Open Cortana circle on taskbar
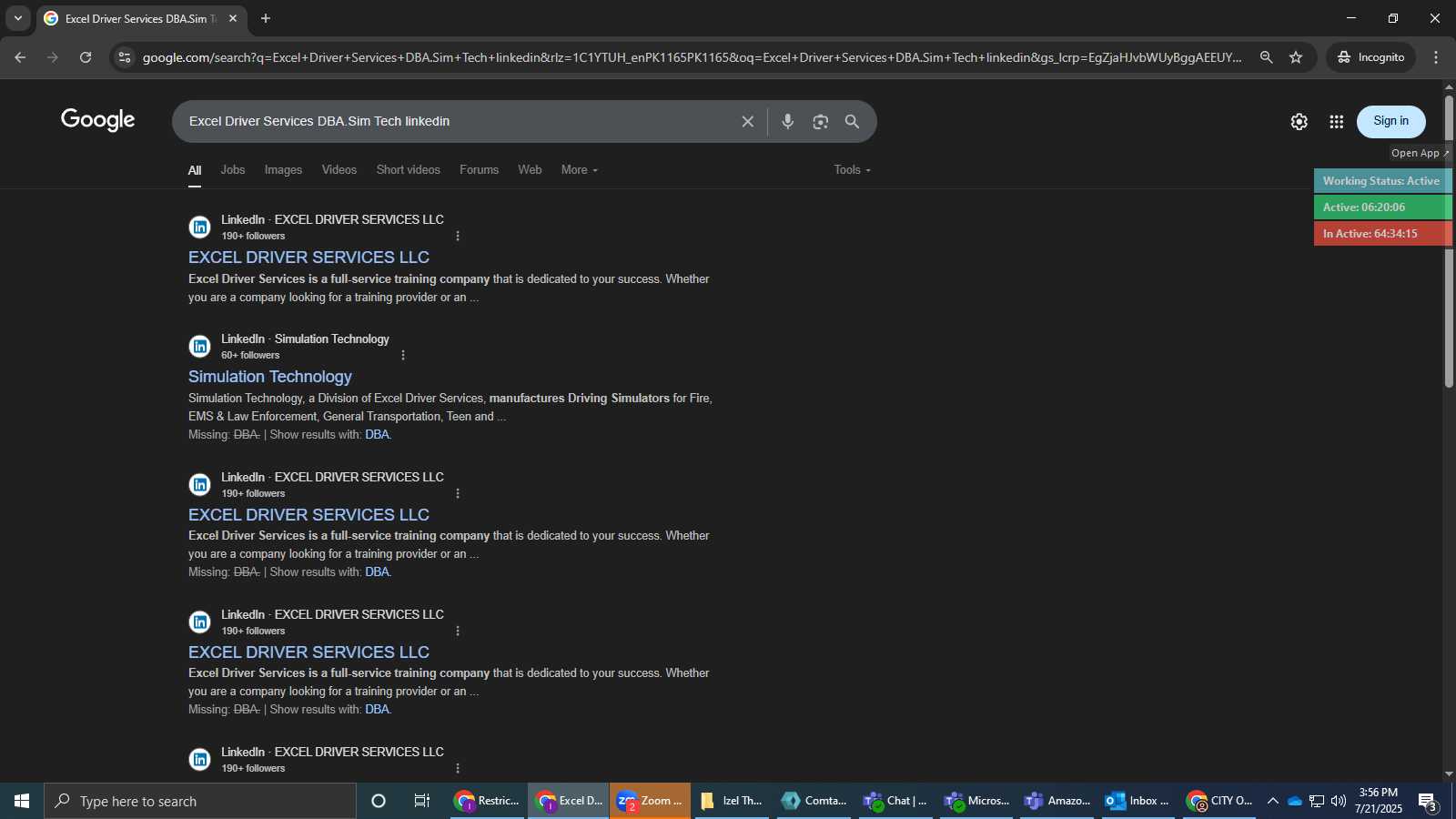This screenshot has width=1456, height=819. click(379, 801)
